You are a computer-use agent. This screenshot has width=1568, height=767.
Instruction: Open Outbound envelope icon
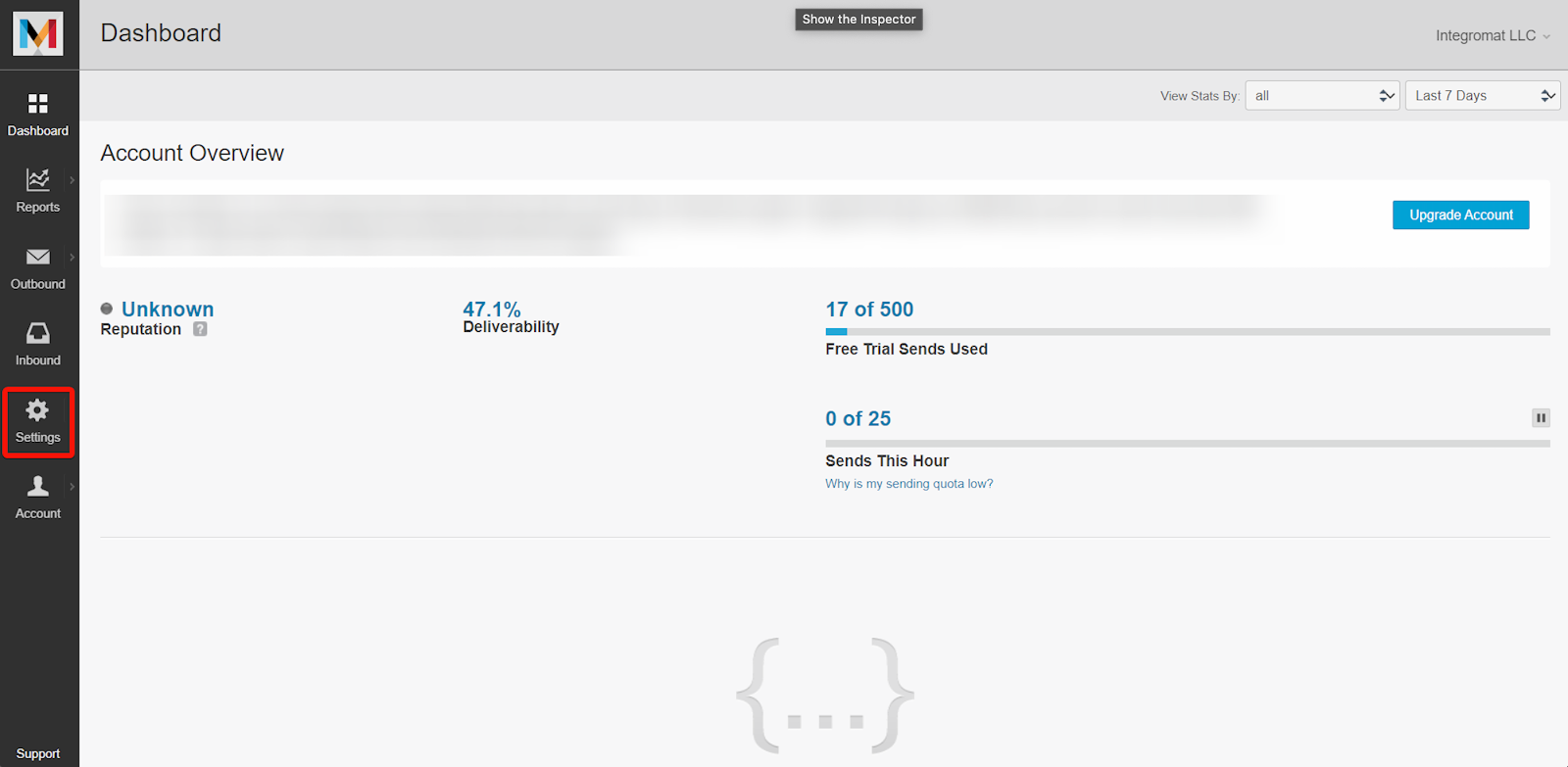38,257
